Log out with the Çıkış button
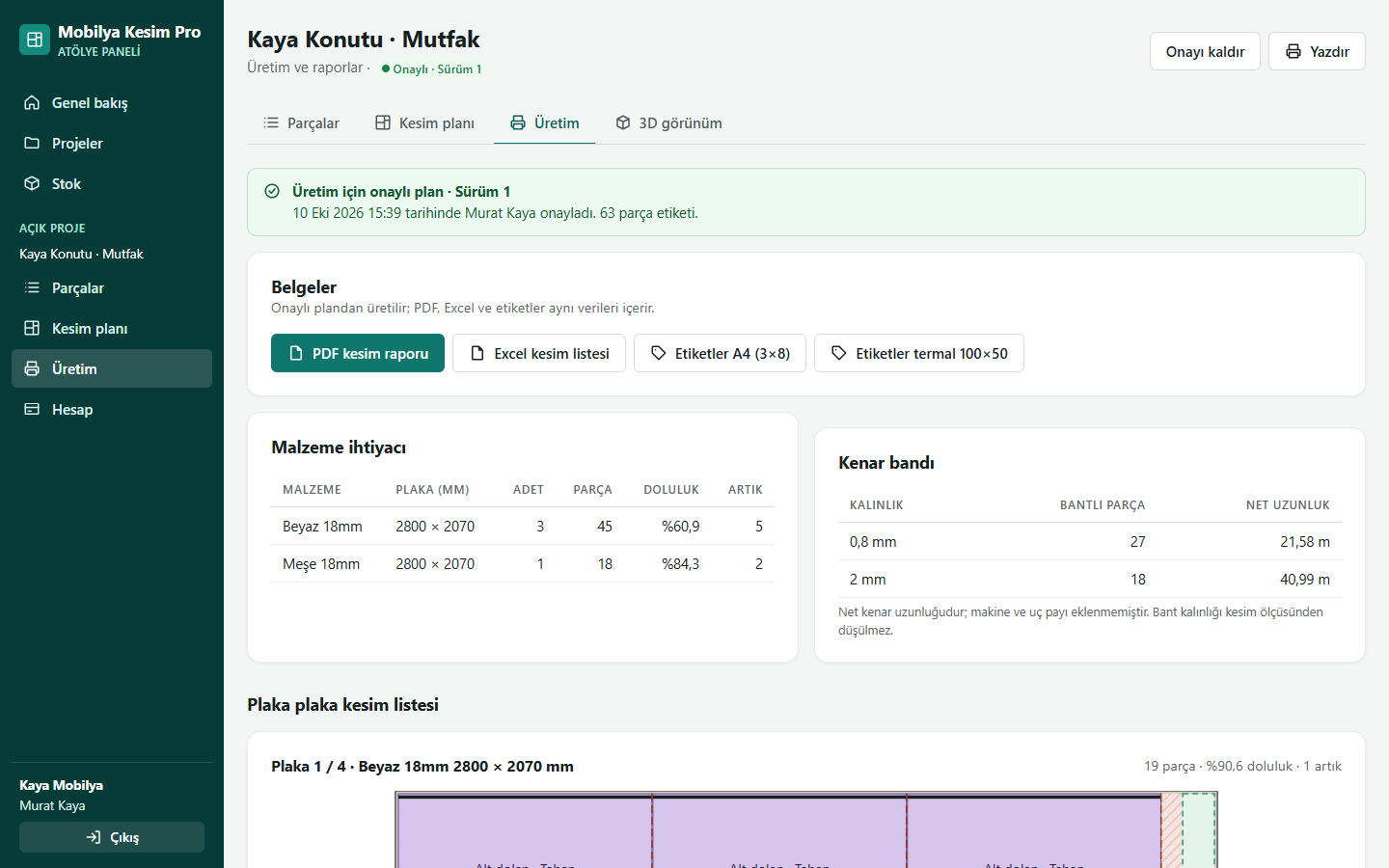Image resolution: width=1389 pixels, height=868 pixels. coord(112,837)
